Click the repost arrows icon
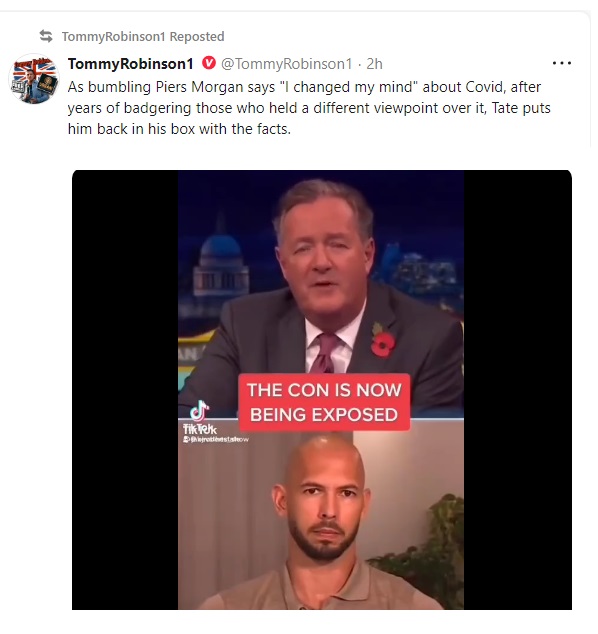This screenshot has width=598, height=634. tap(46, 36)
